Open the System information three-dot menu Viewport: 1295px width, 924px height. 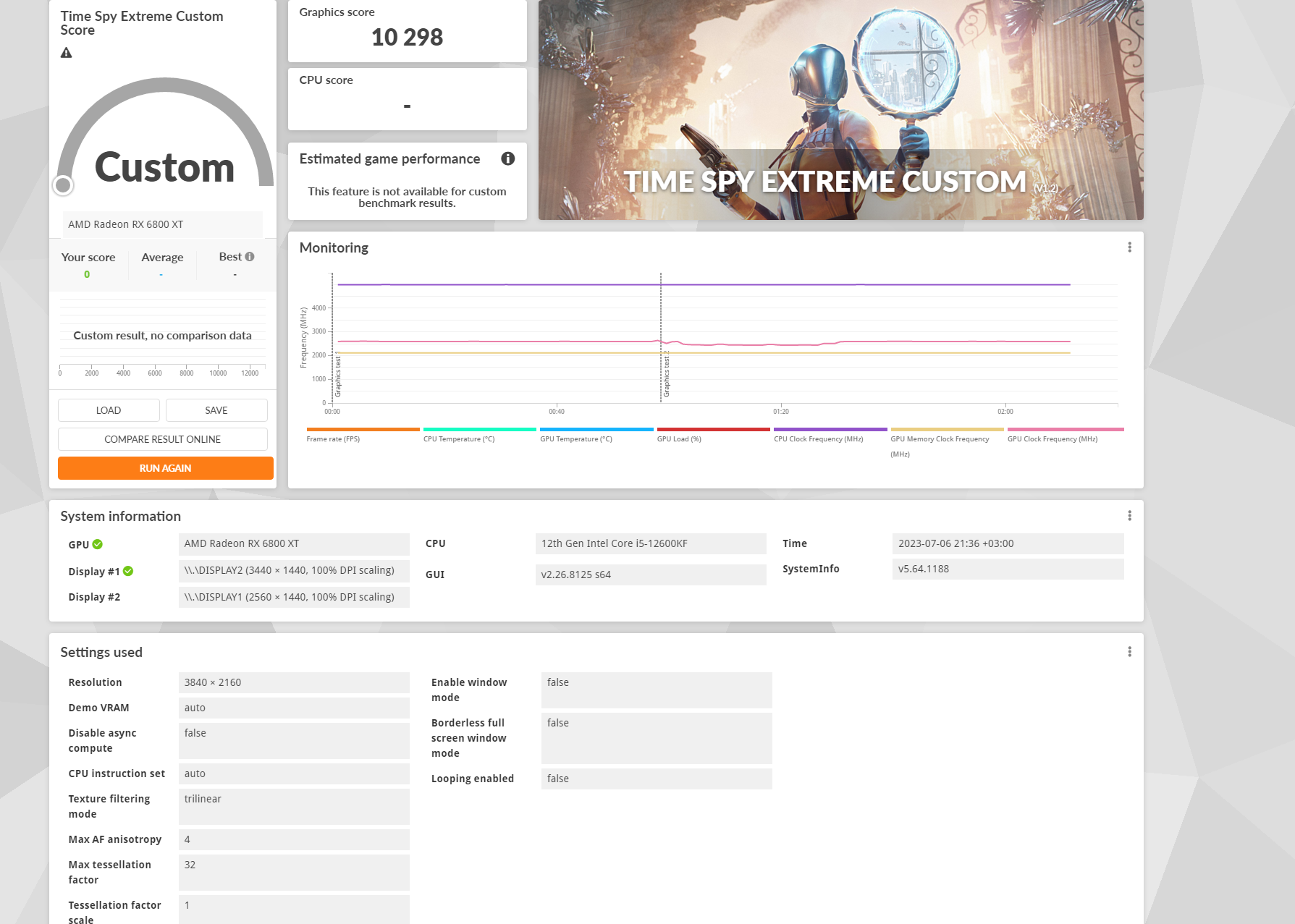click(x=1129, y=516)
